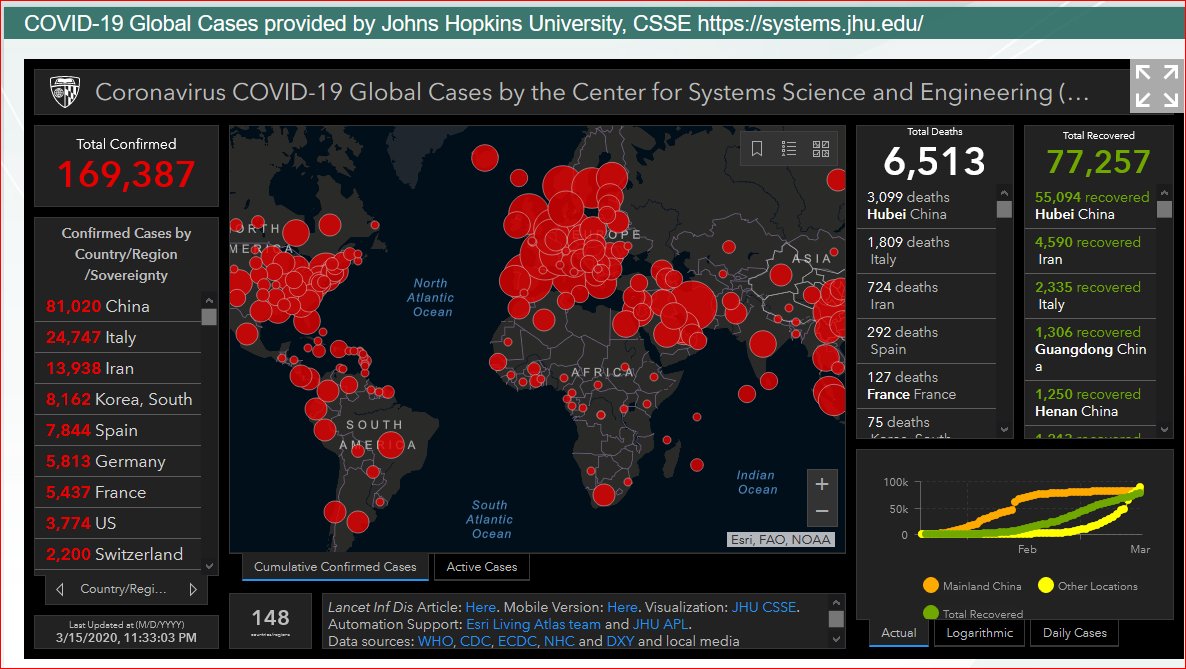Show the map legend list icon

pyautogui.click(x=789, y=148)
